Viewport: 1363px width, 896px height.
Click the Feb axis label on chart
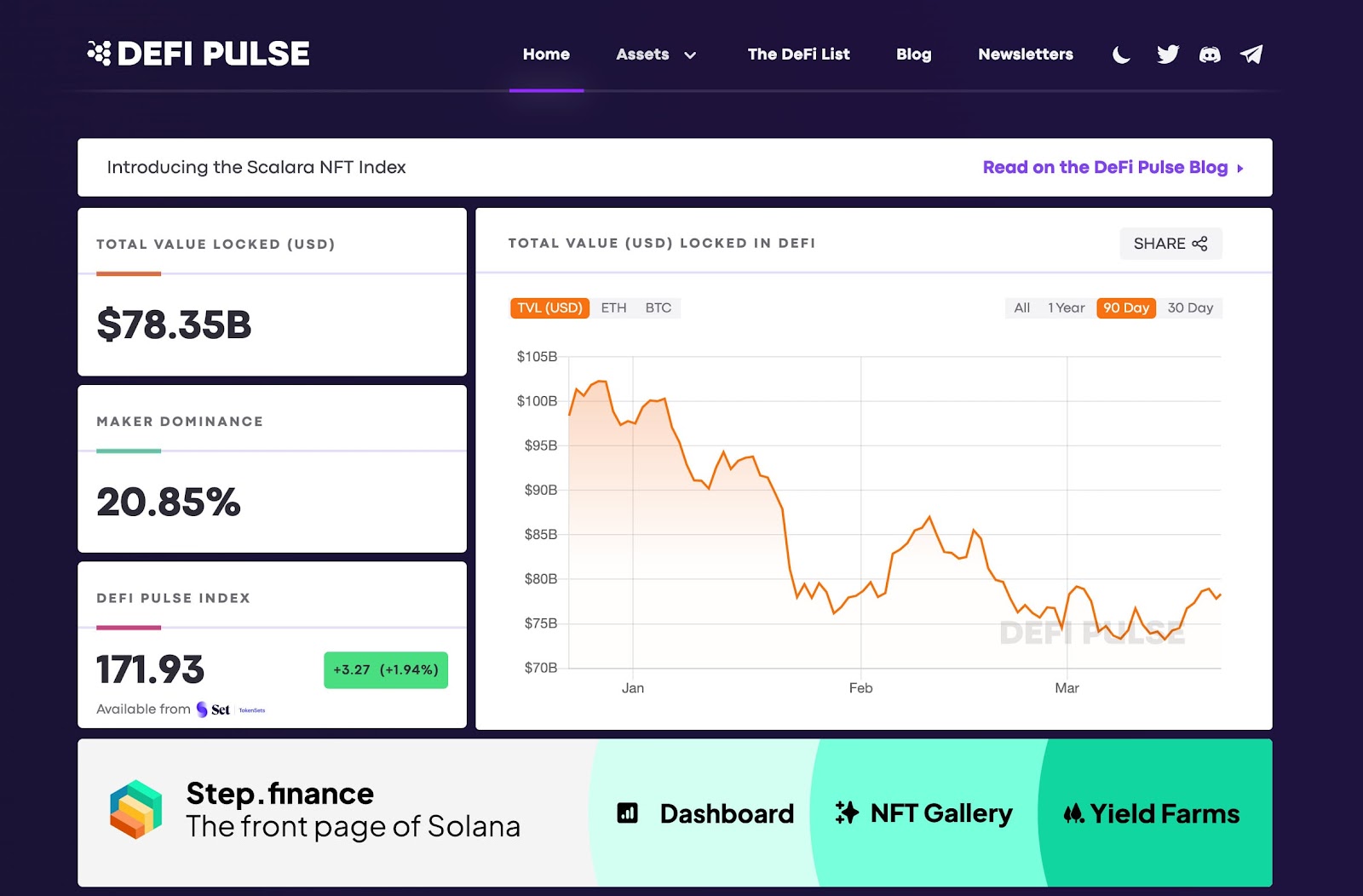pyautogui.click(x=860, y=688)
